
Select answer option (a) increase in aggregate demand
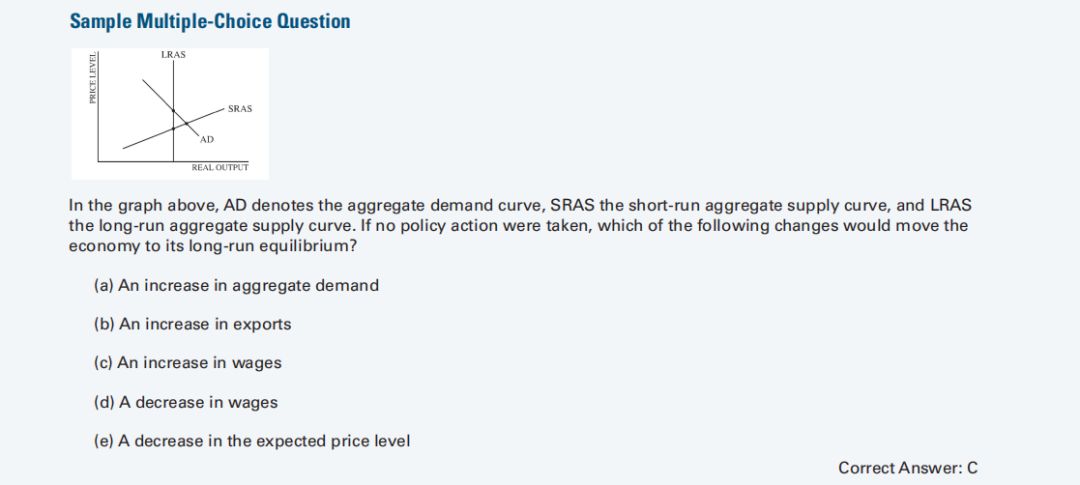[x=236, y=285]
